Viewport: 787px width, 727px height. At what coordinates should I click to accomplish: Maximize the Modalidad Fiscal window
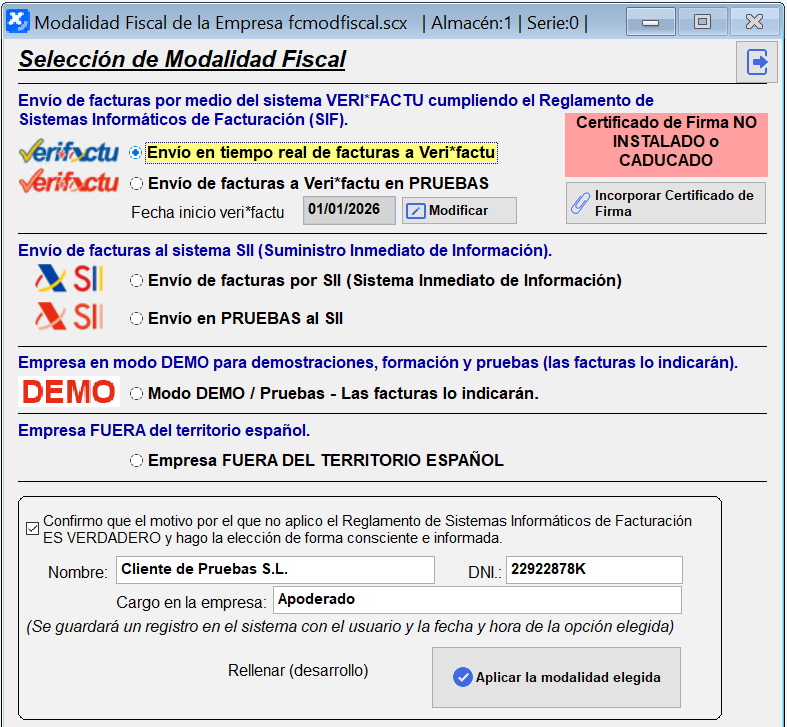[x=702, y=22]
